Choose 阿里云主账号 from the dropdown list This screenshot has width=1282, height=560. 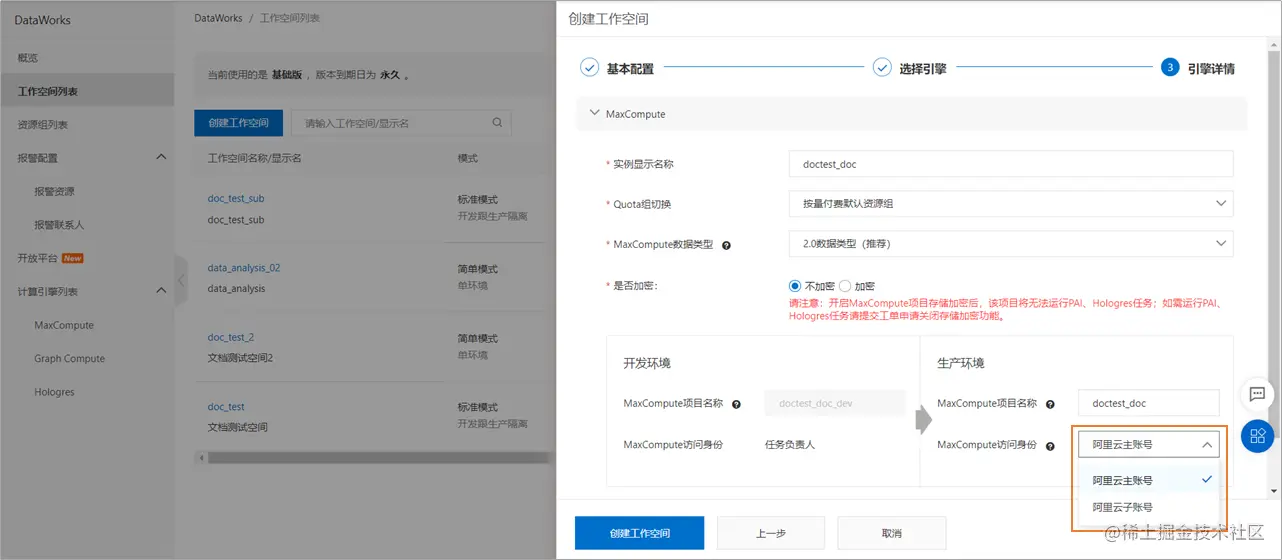tap(1148, 480)
